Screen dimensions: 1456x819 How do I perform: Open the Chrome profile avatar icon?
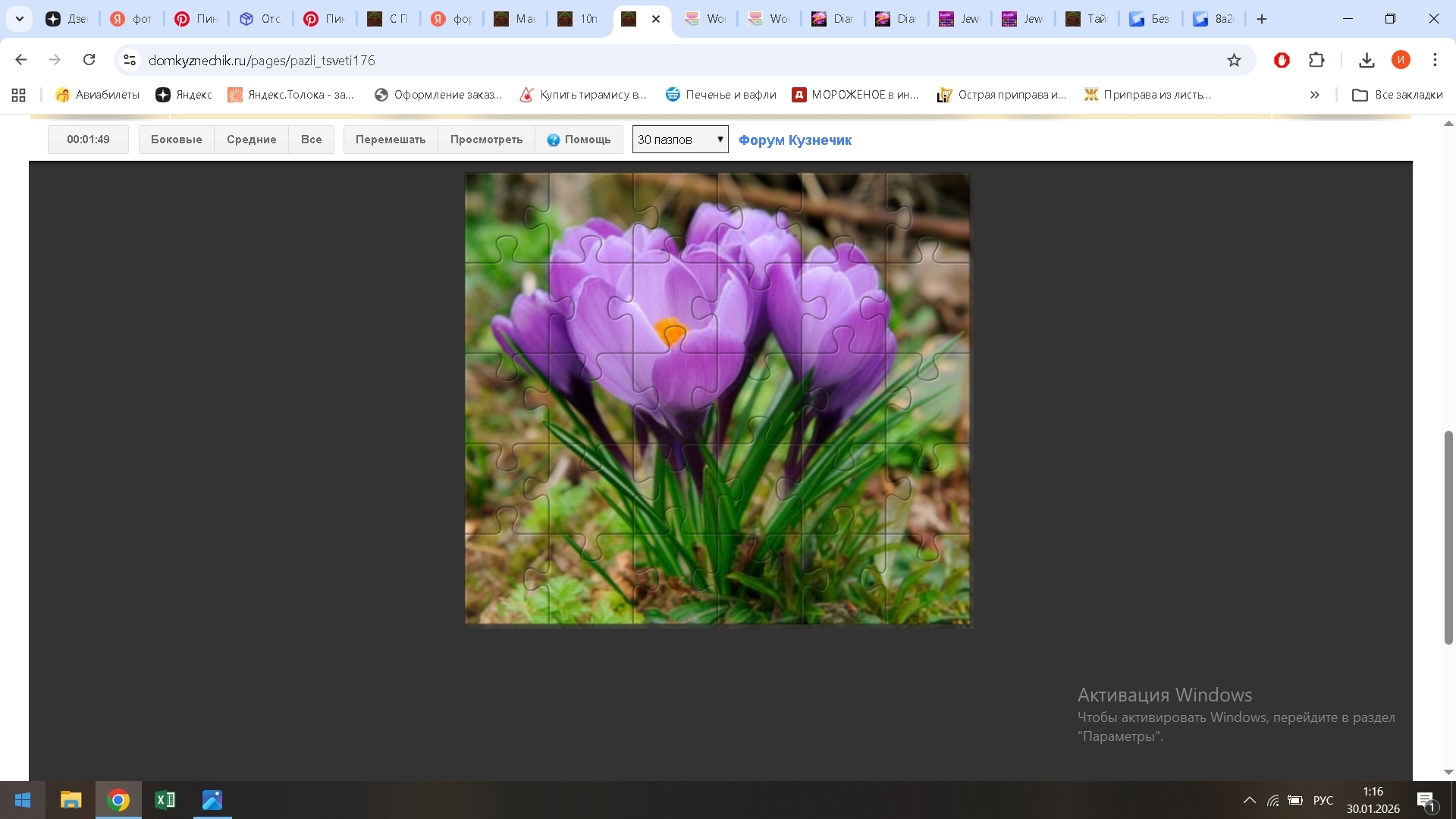click(x=1401, y=60)
